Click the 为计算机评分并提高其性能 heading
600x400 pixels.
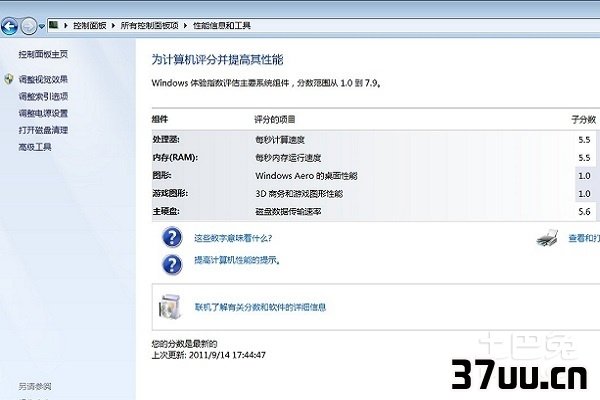[x=217, y=60]
